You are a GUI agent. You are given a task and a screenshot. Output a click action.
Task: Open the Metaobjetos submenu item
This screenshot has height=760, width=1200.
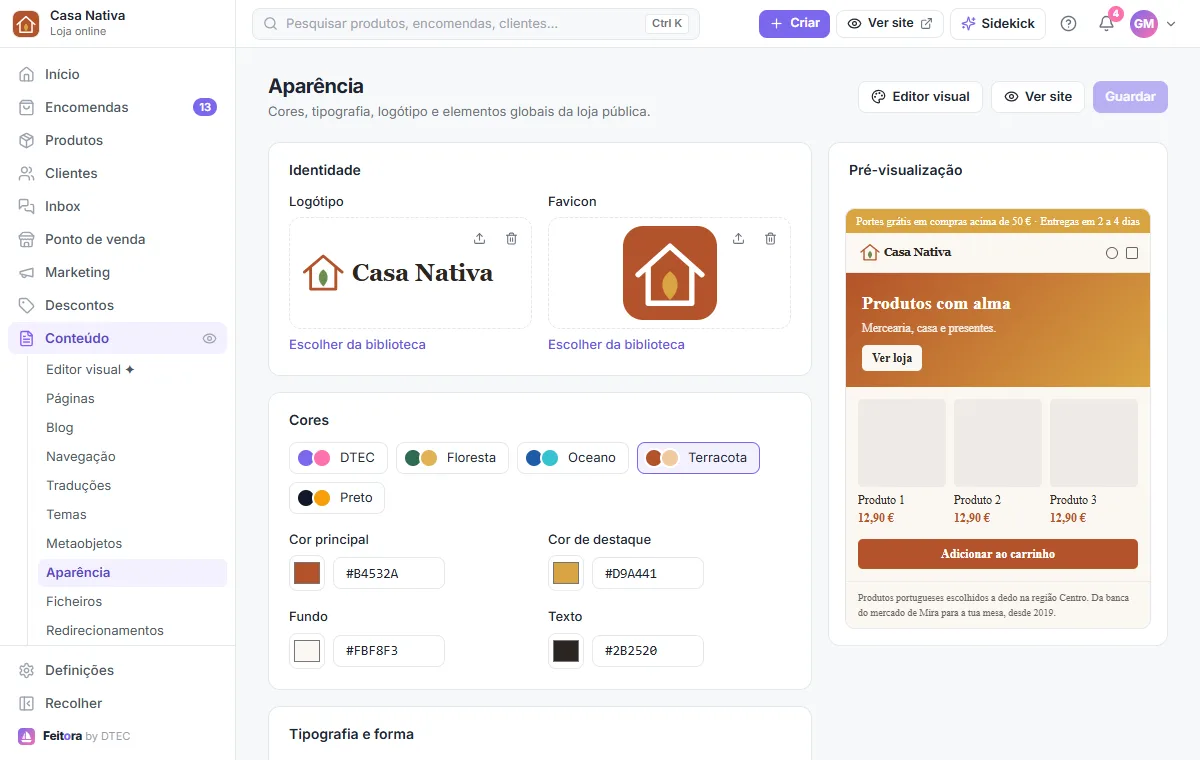click(132, 543)
